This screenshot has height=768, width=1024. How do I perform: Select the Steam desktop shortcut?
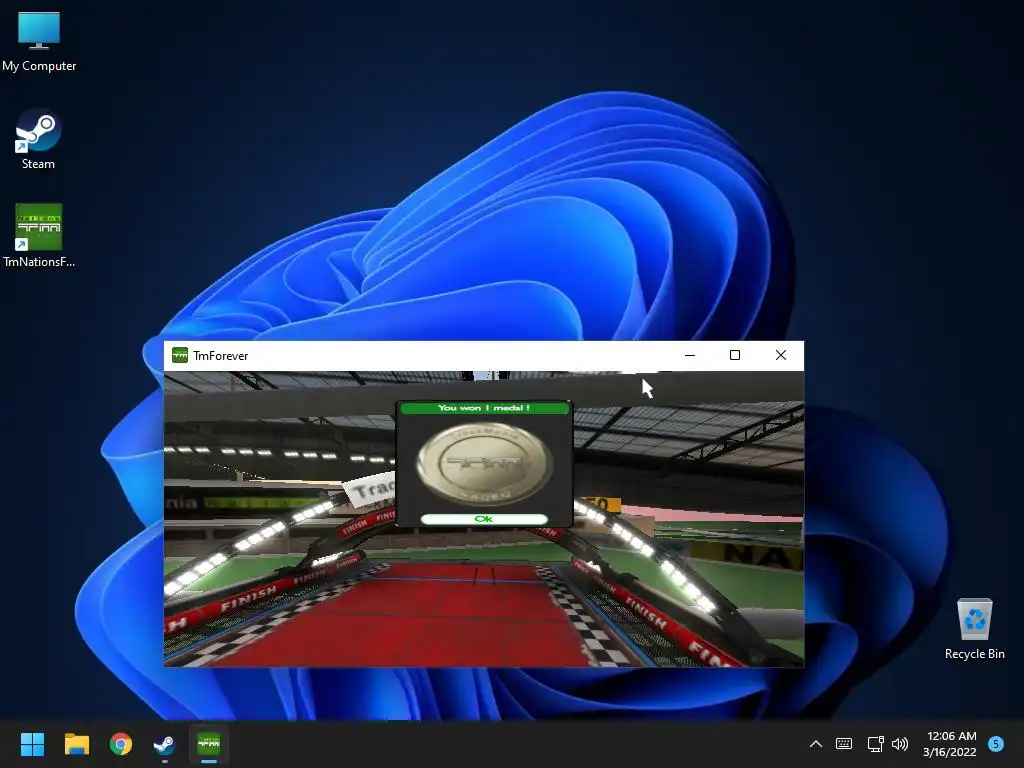tap(39, 140)
